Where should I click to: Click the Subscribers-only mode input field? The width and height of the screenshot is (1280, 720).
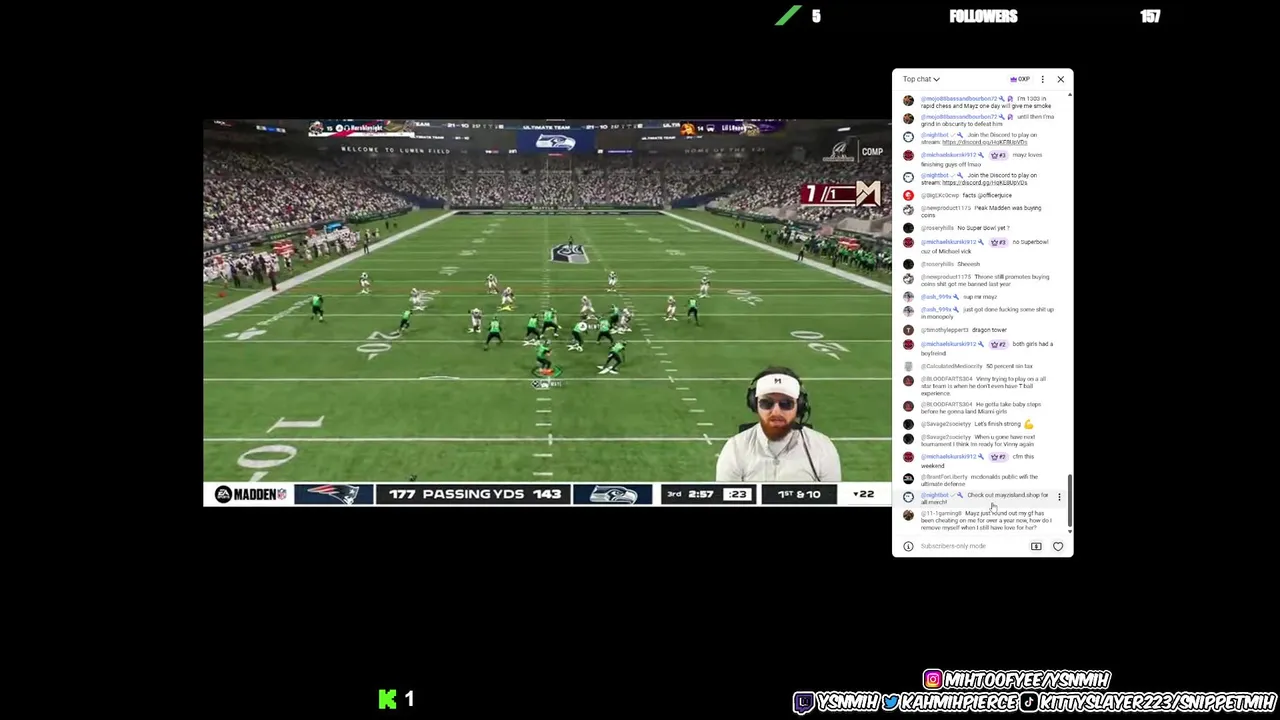click(953, 546)
